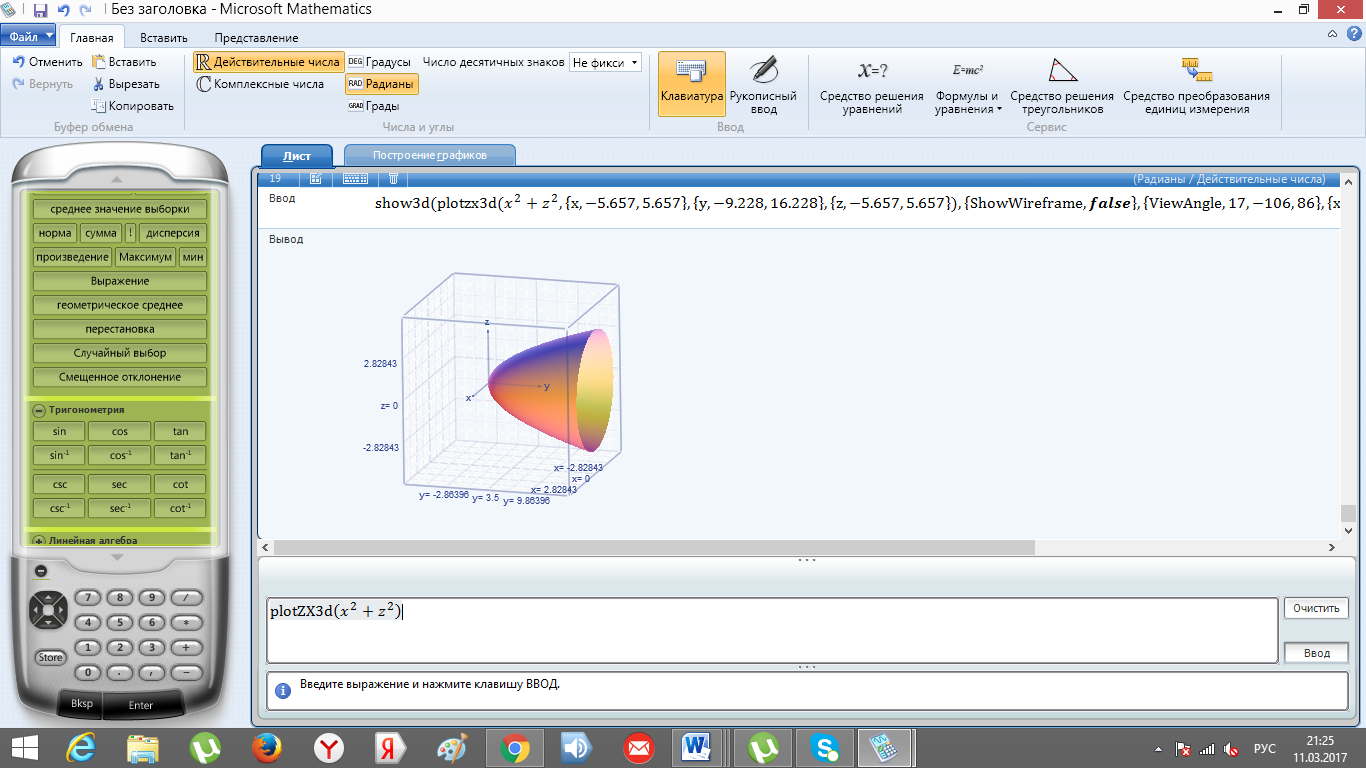Open Skype from the taskbar

pos(826,747)
